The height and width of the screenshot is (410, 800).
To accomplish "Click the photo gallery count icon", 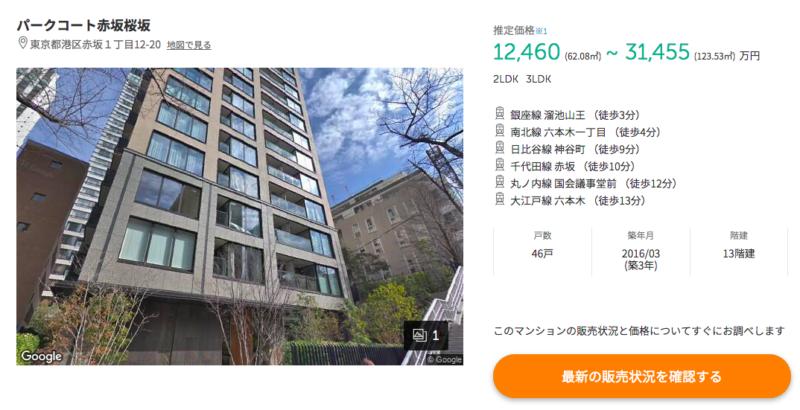I will click(x=426, y=336).
